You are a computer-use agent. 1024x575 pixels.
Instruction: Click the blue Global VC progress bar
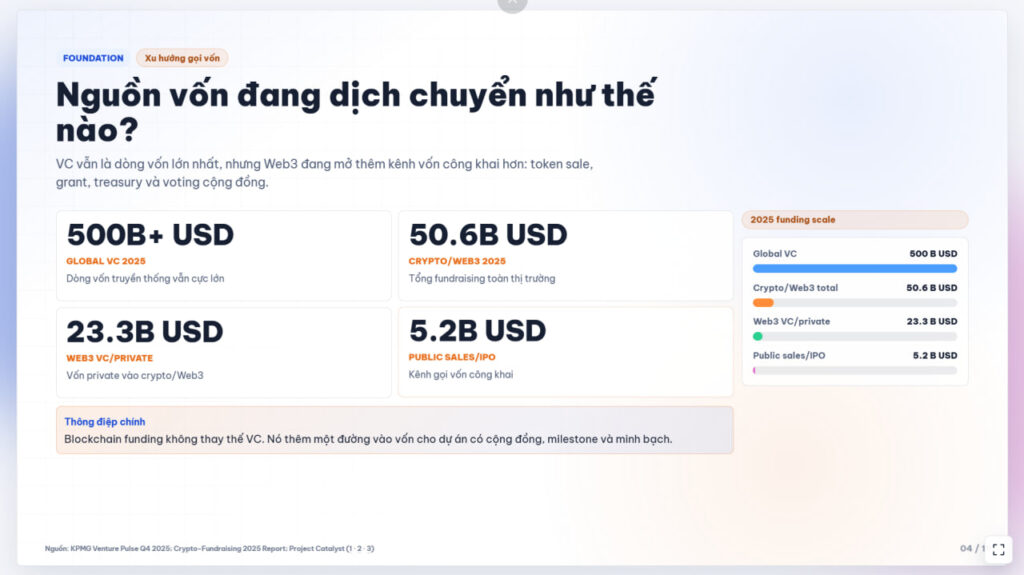point(854,269)
